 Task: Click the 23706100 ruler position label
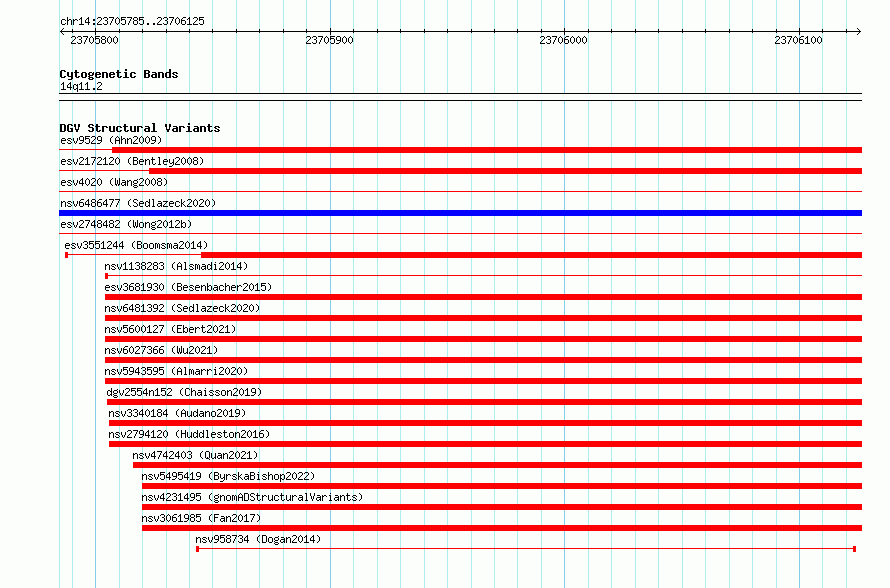click(x=799, y=40)
